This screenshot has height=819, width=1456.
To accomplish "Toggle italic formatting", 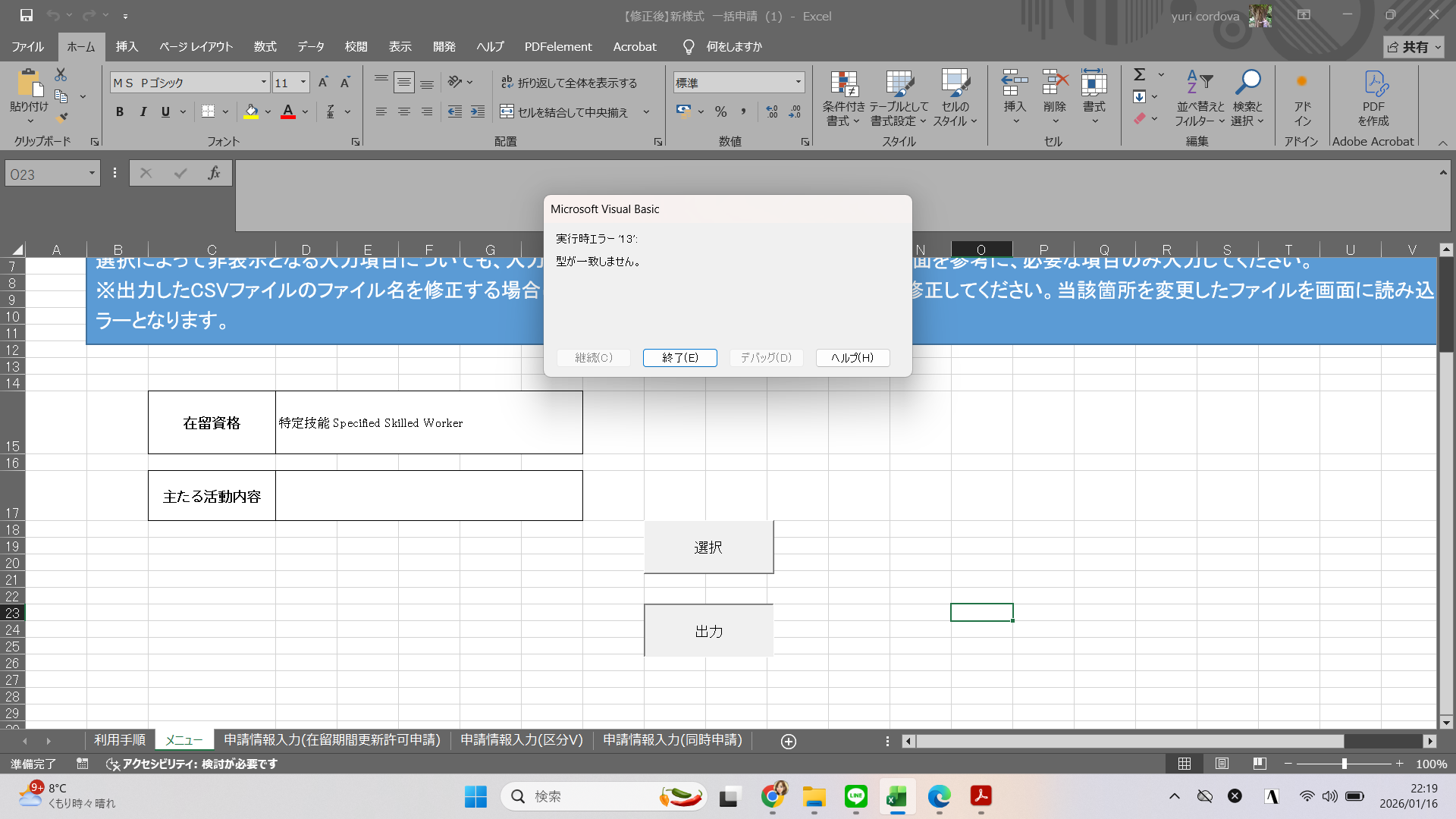I will tap(143, 112).
